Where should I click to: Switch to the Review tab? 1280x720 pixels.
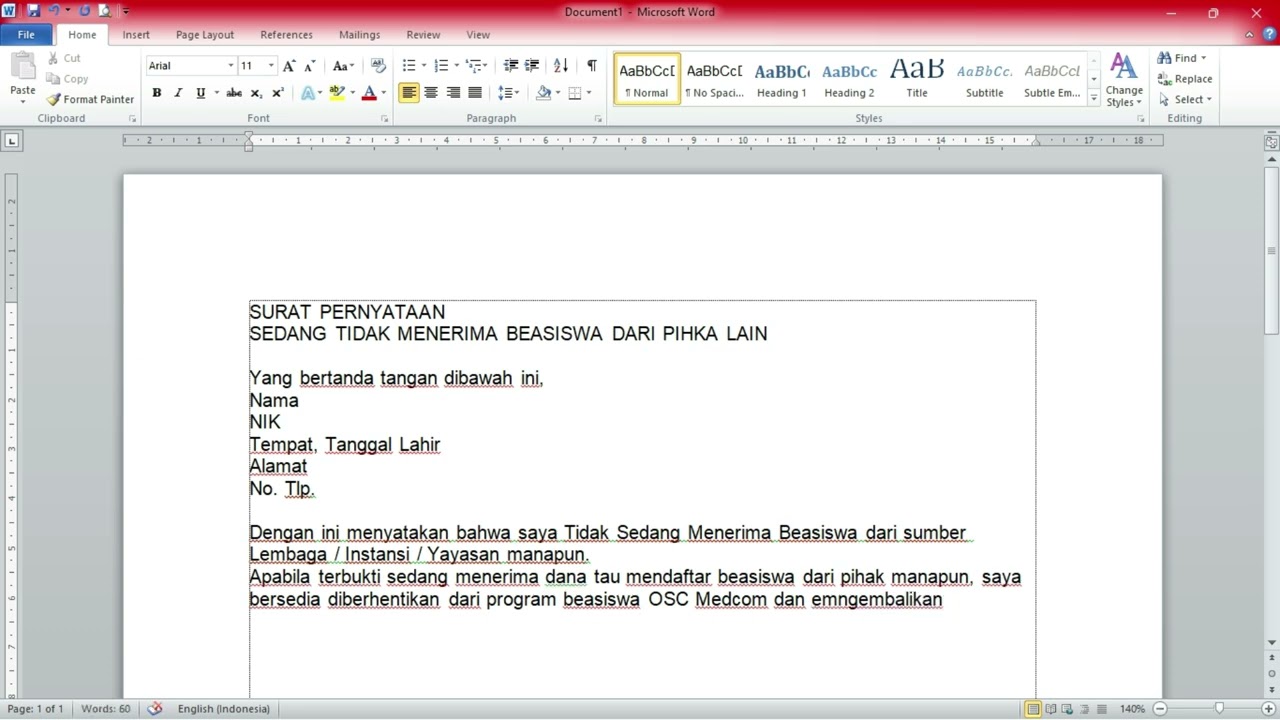[423, 35]
